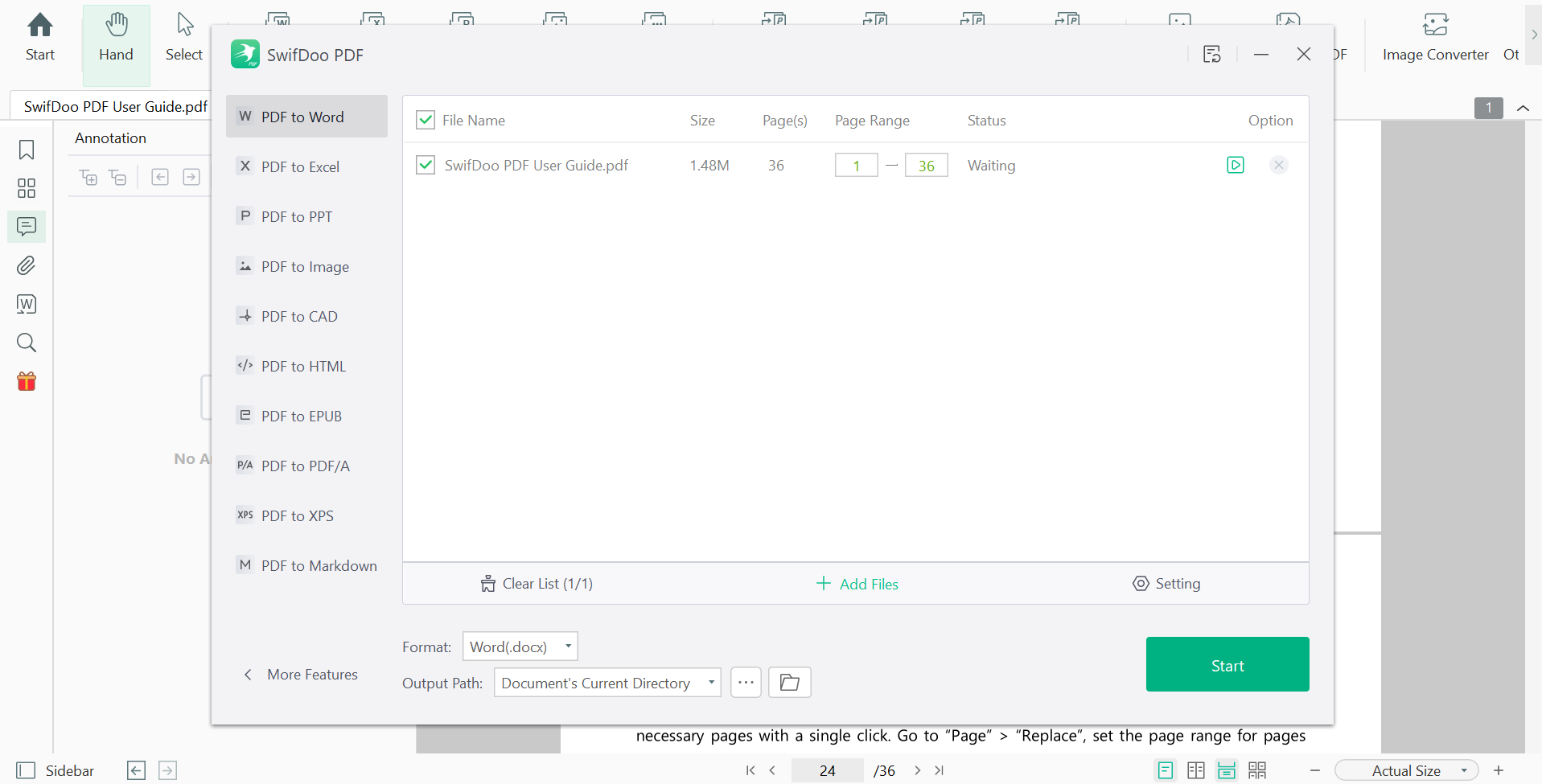Switch to PDF to Image conversion
The height and width of the screenshot is (784, 1542).
click(304, 266)
